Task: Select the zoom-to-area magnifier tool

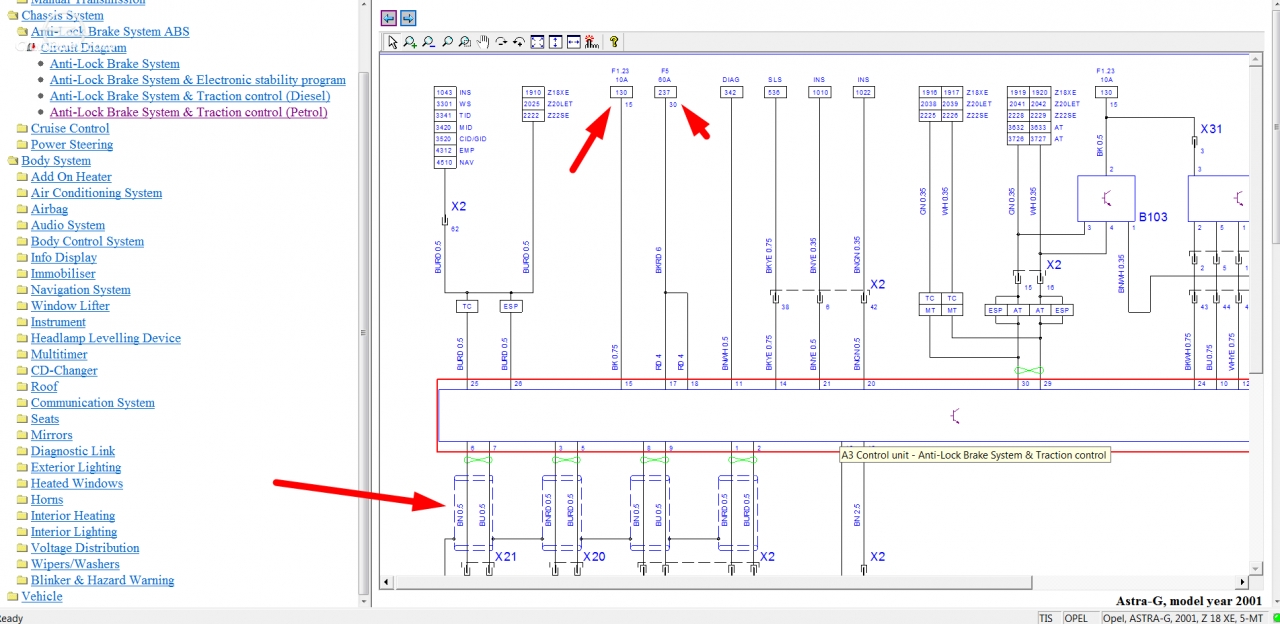Action: pyautogui.click(x=465, y=42)
